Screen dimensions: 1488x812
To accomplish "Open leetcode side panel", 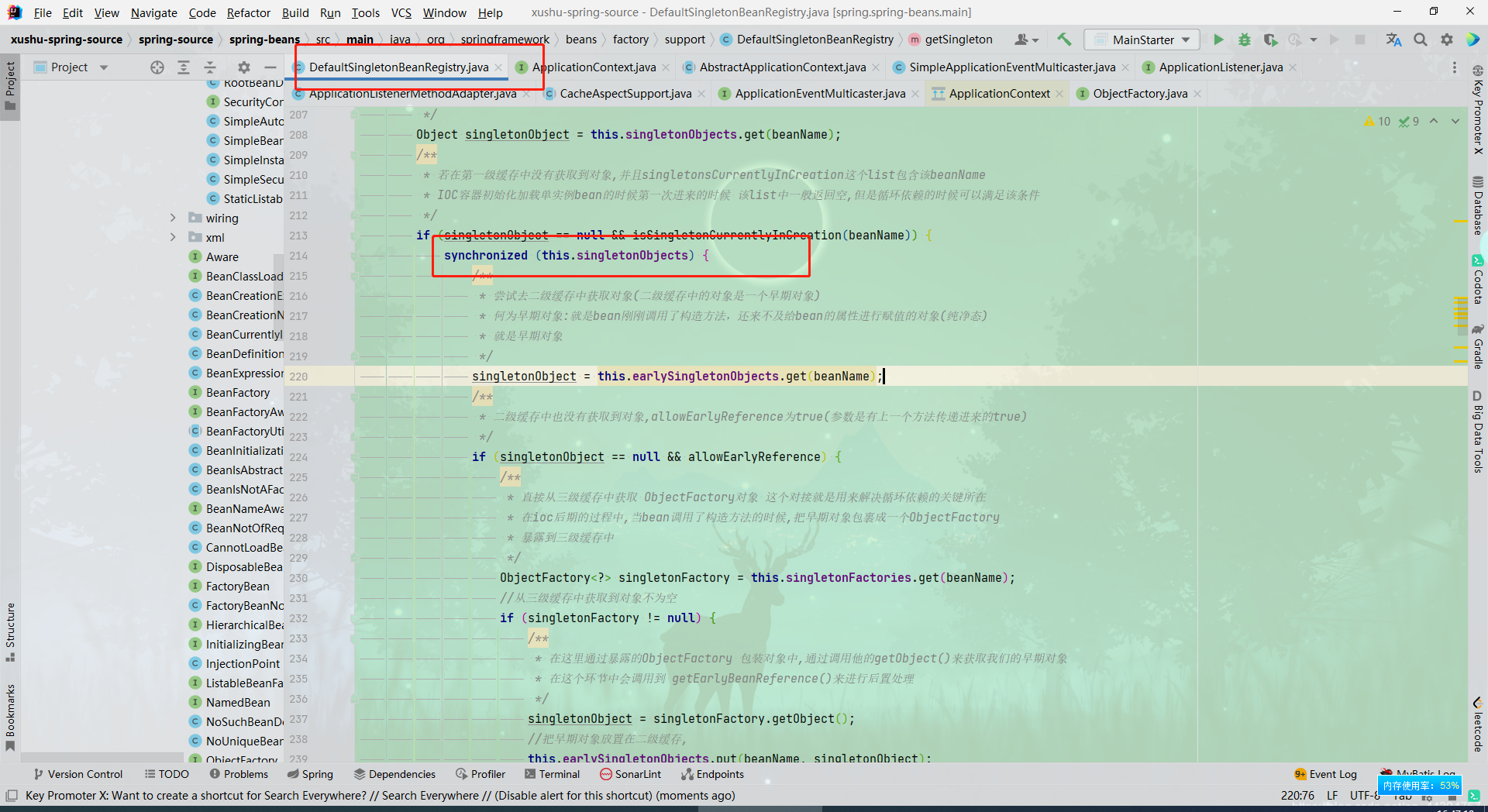I will pyautogui.click(x=1478, y=724).
